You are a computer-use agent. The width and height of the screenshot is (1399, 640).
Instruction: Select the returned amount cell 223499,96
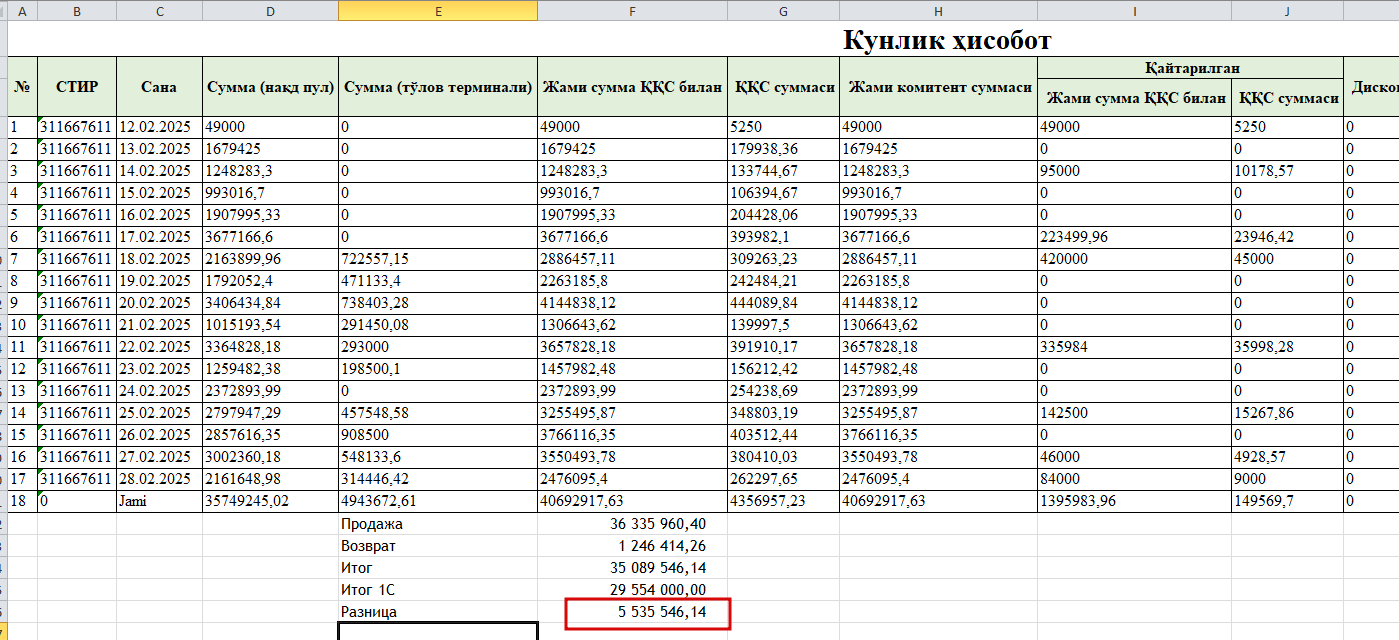click(x=1134, y=237)
